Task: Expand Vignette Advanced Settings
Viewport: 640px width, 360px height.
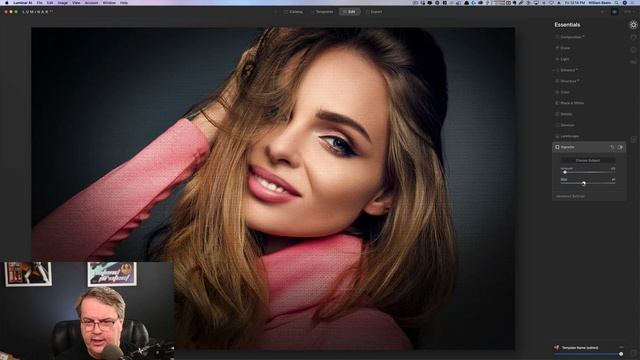Action: click(x=570, y=196)
